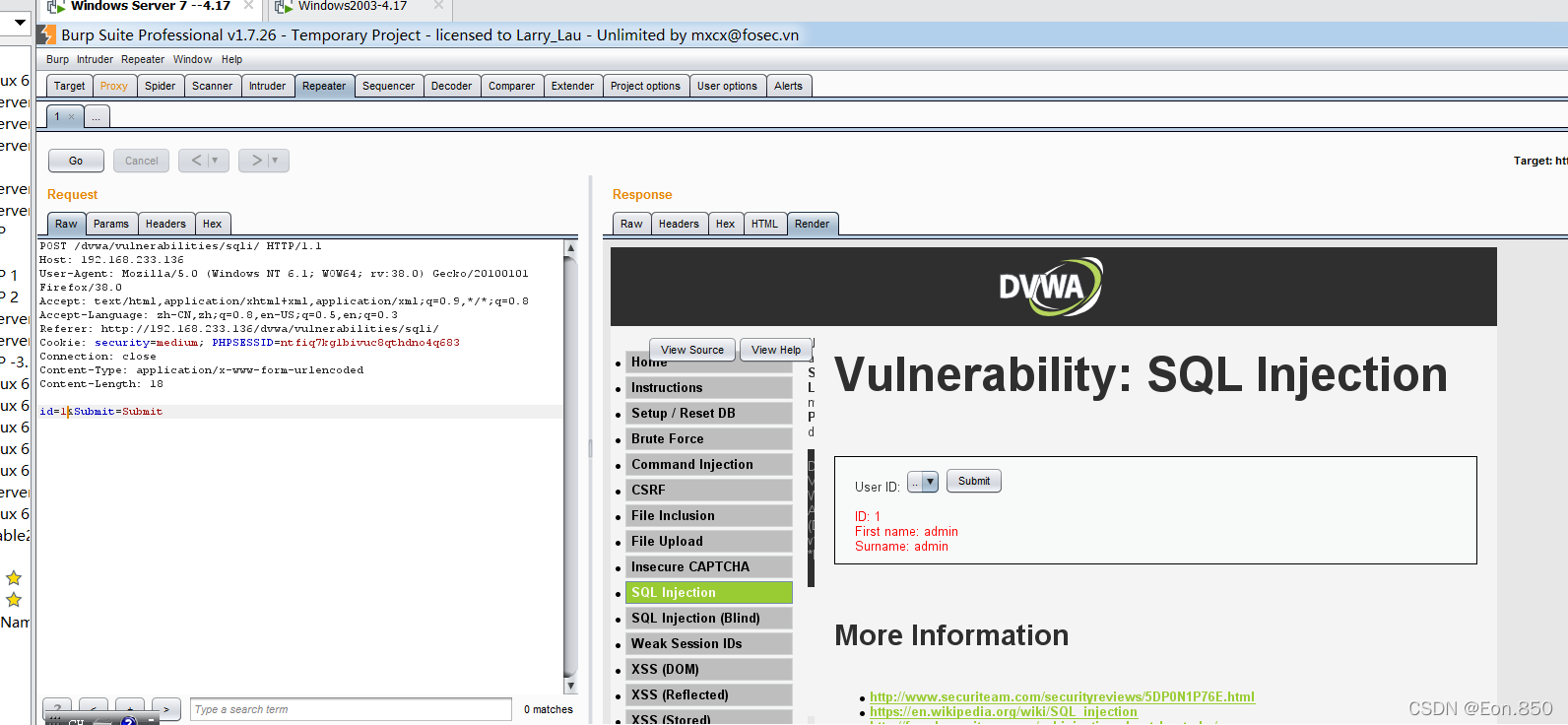Open Brute Force in the DVWA menu

709,439
